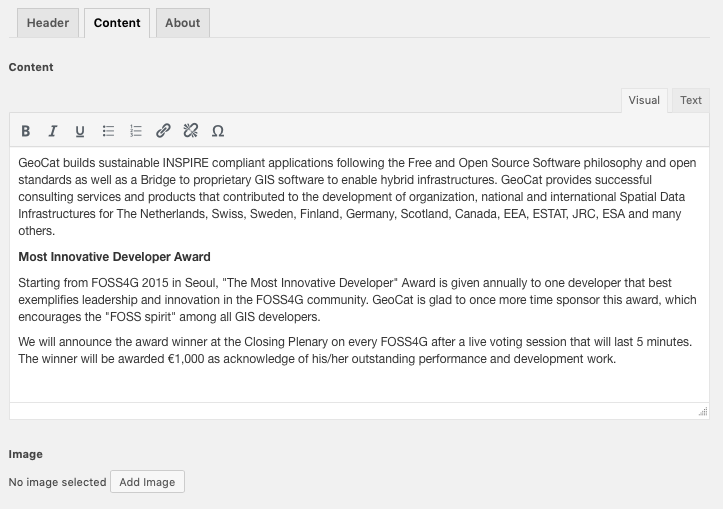The height and width of the screenshot is (509, 723).
Task: Open the special character omega tool
Action: point(218,131)
